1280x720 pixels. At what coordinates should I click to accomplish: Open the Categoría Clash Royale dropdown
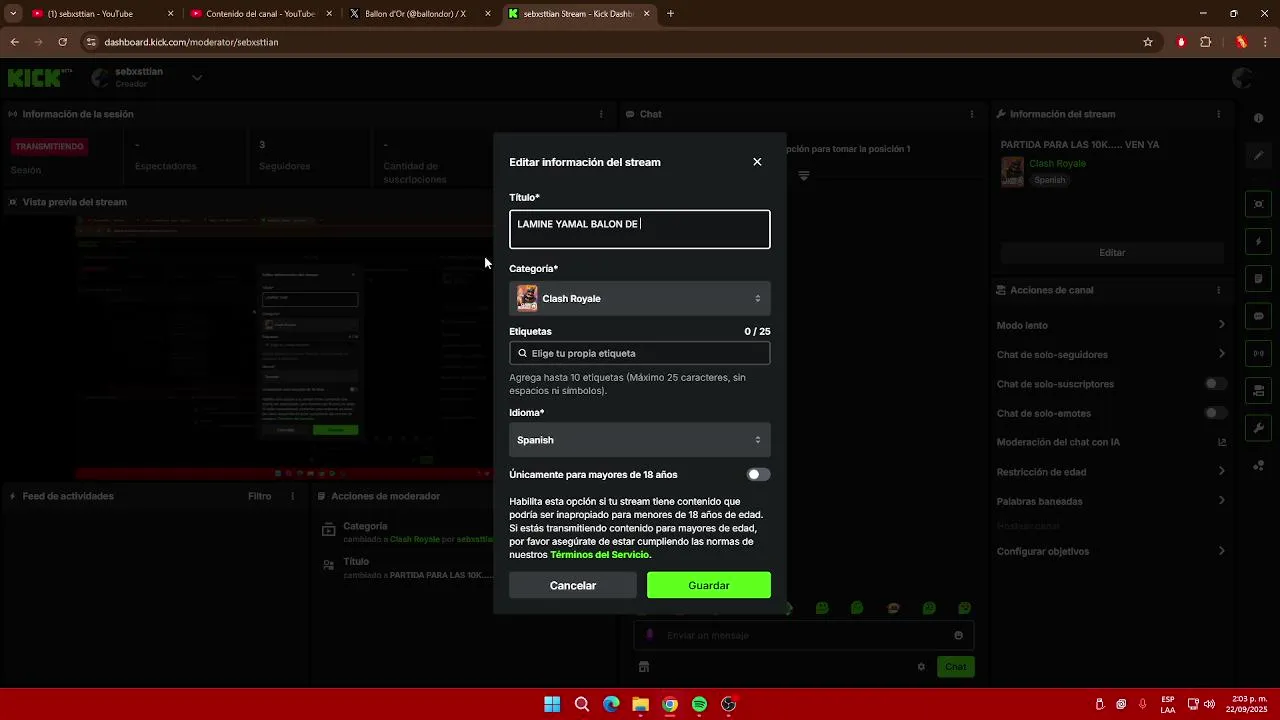pyautogui.click(x=640, y=298)
